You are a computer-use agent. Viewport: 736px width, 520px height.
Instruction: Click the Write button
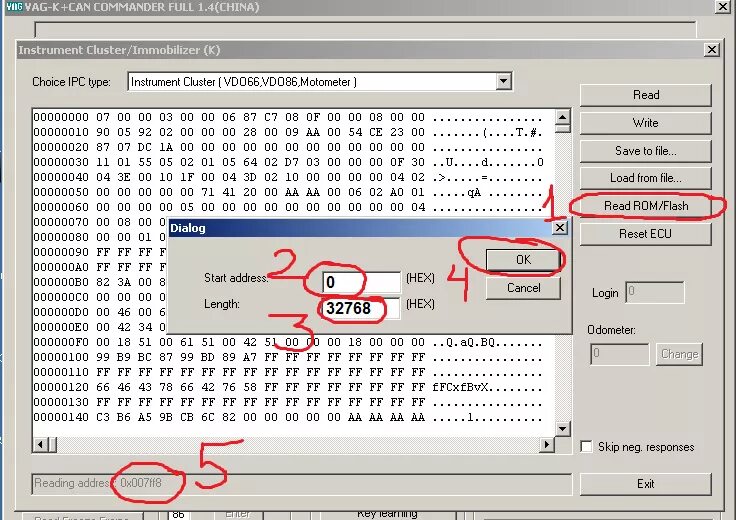pos(646,123)
